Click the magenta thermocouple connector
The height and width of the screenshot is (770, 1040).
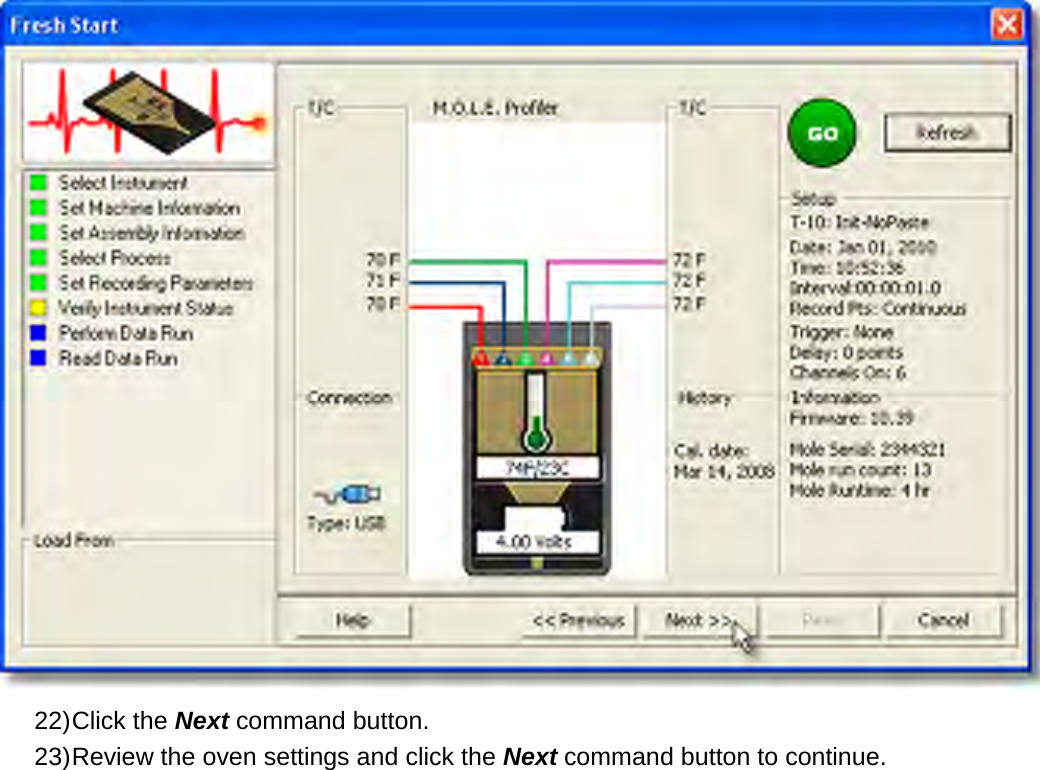(x=547, y=359)
